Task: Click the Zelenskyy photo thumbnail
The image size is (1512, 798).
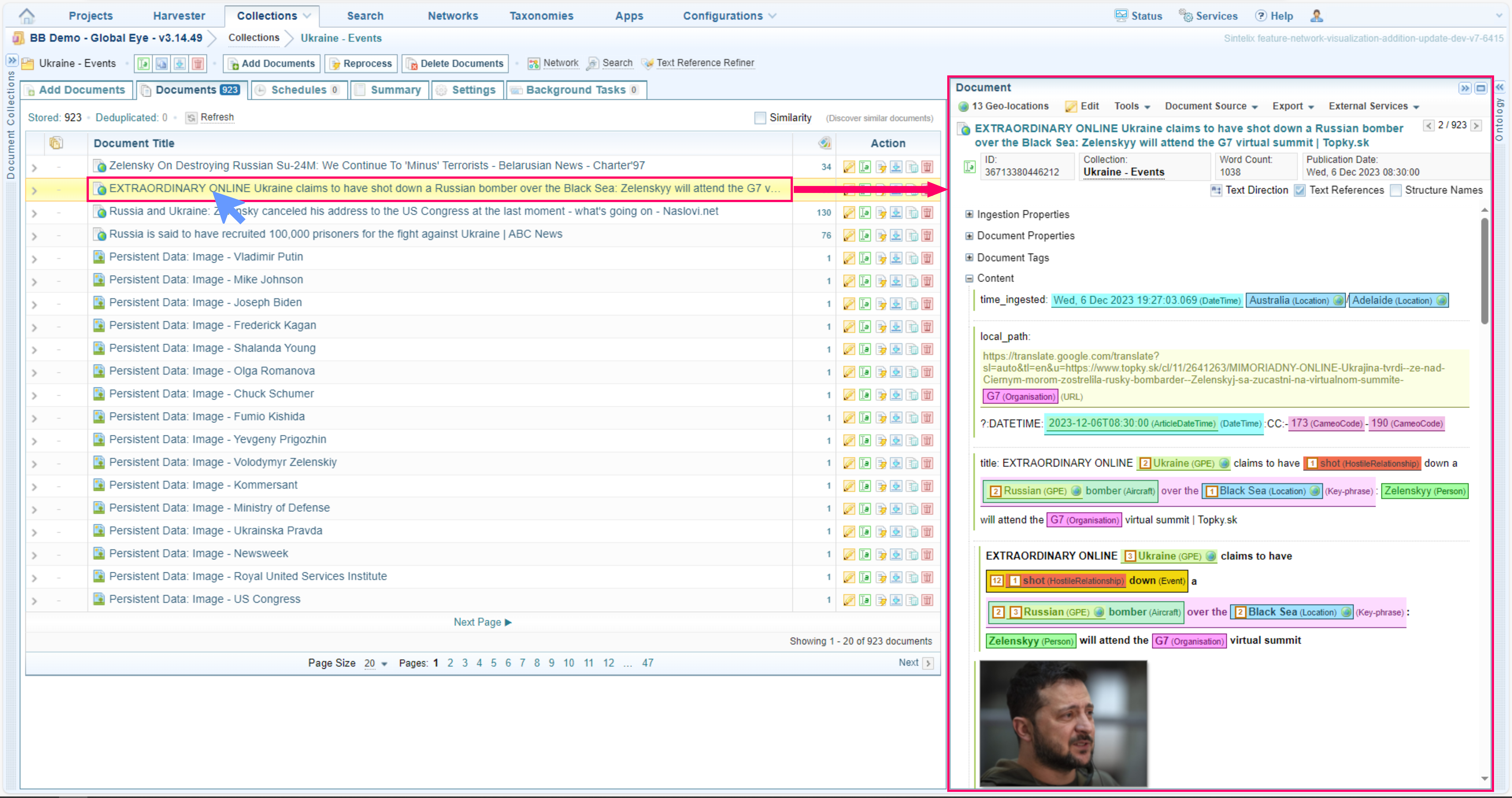Action: 1063,723
